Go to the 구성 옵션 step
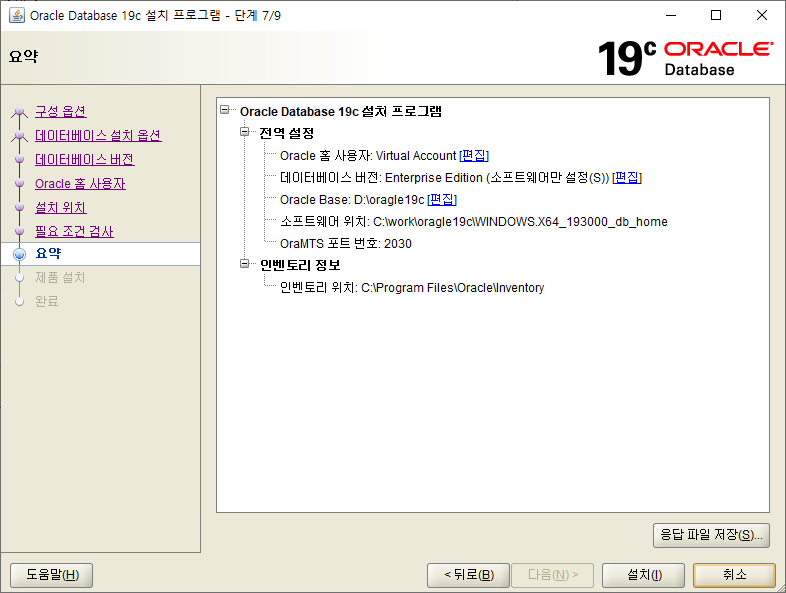The height and width of the screenshot is (593, 786). click(61, 111)
